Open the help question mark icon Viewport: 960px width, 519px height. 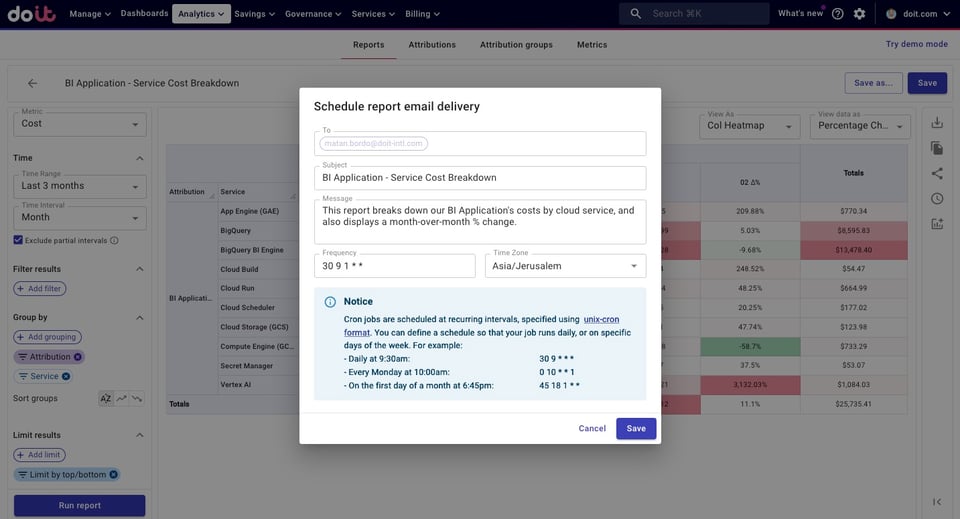point(838,13)
